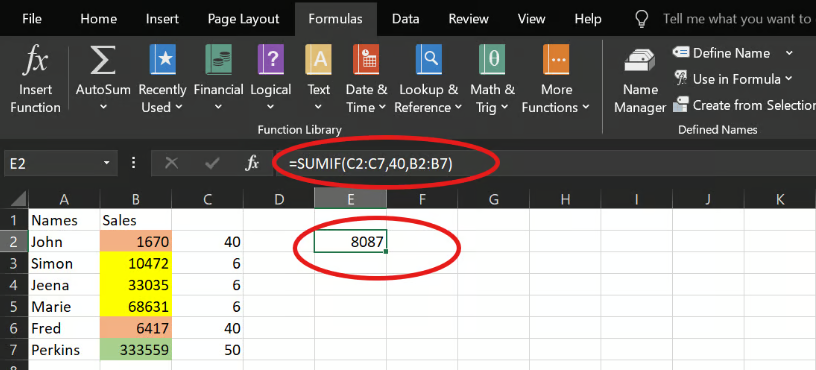This screenshot has width=816, height=370.
Task: Select the cell with Jeena
Action: coord(64,285)
